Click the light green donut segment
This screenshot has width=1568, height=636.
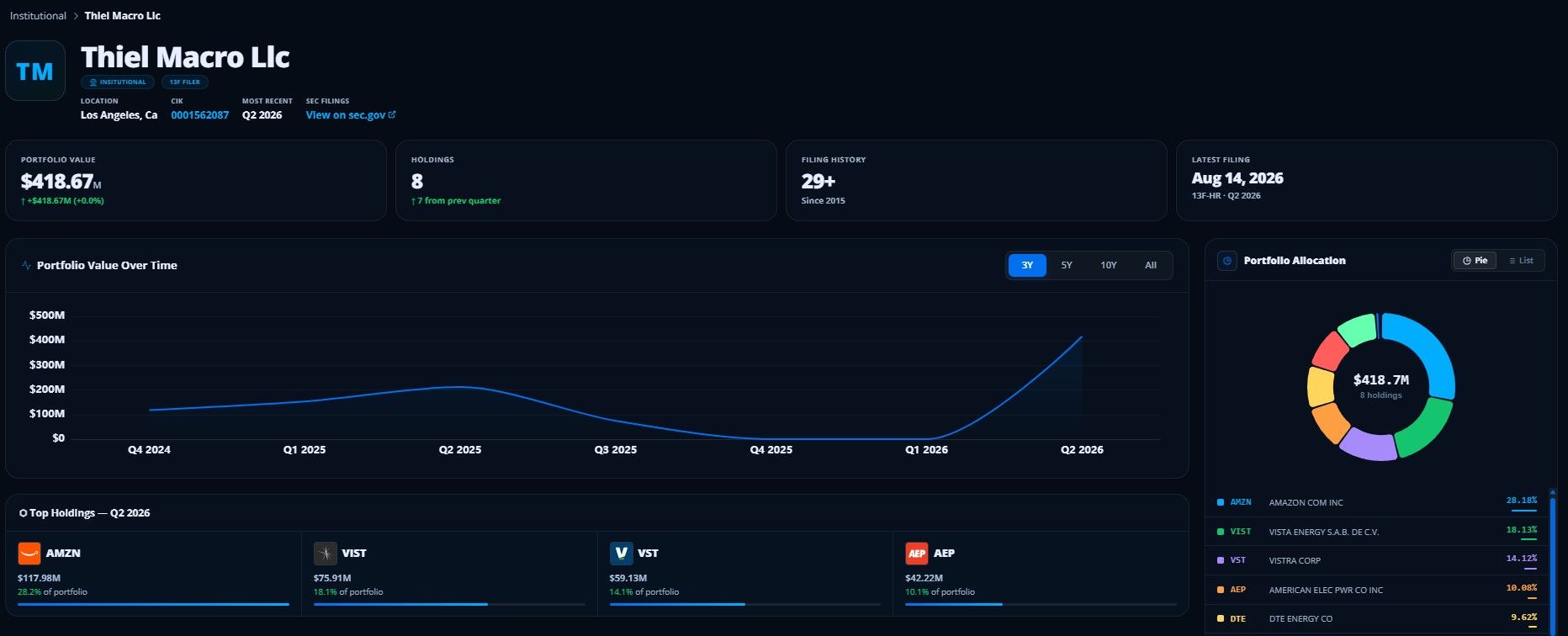pos(1357,328)
